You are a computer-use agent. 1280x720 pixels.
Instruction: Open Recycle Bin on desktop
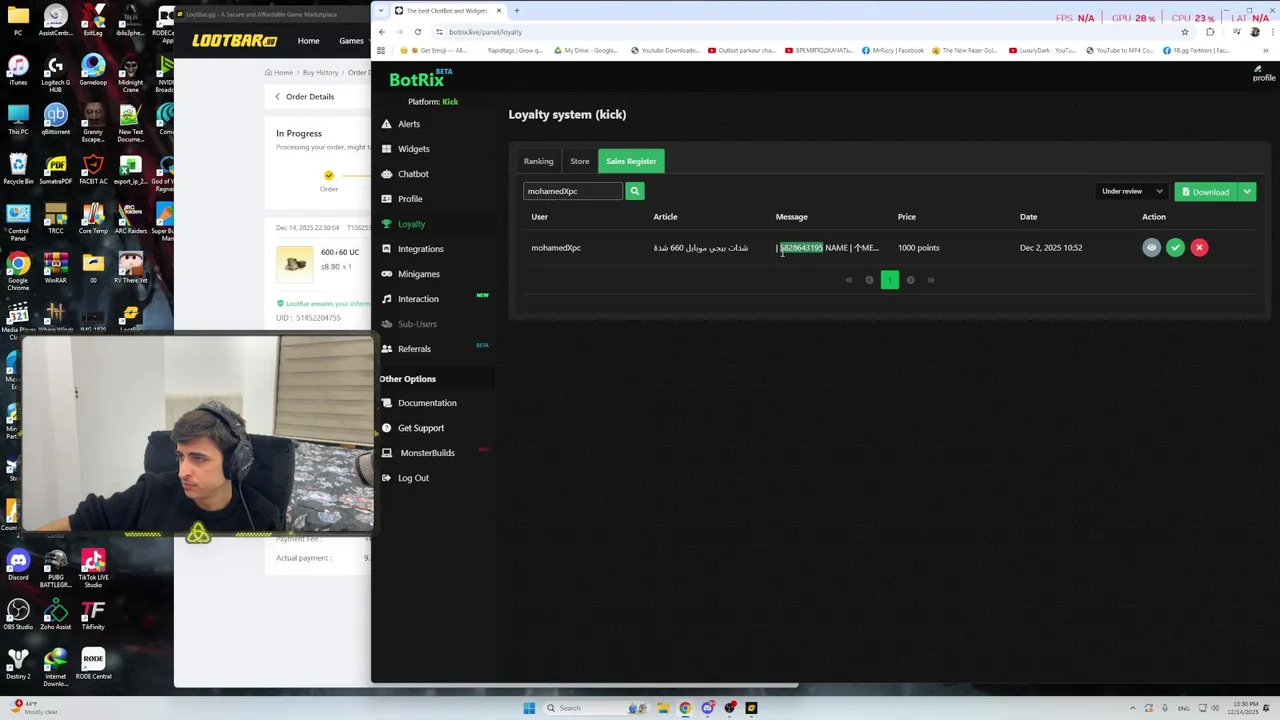[18, 170]
